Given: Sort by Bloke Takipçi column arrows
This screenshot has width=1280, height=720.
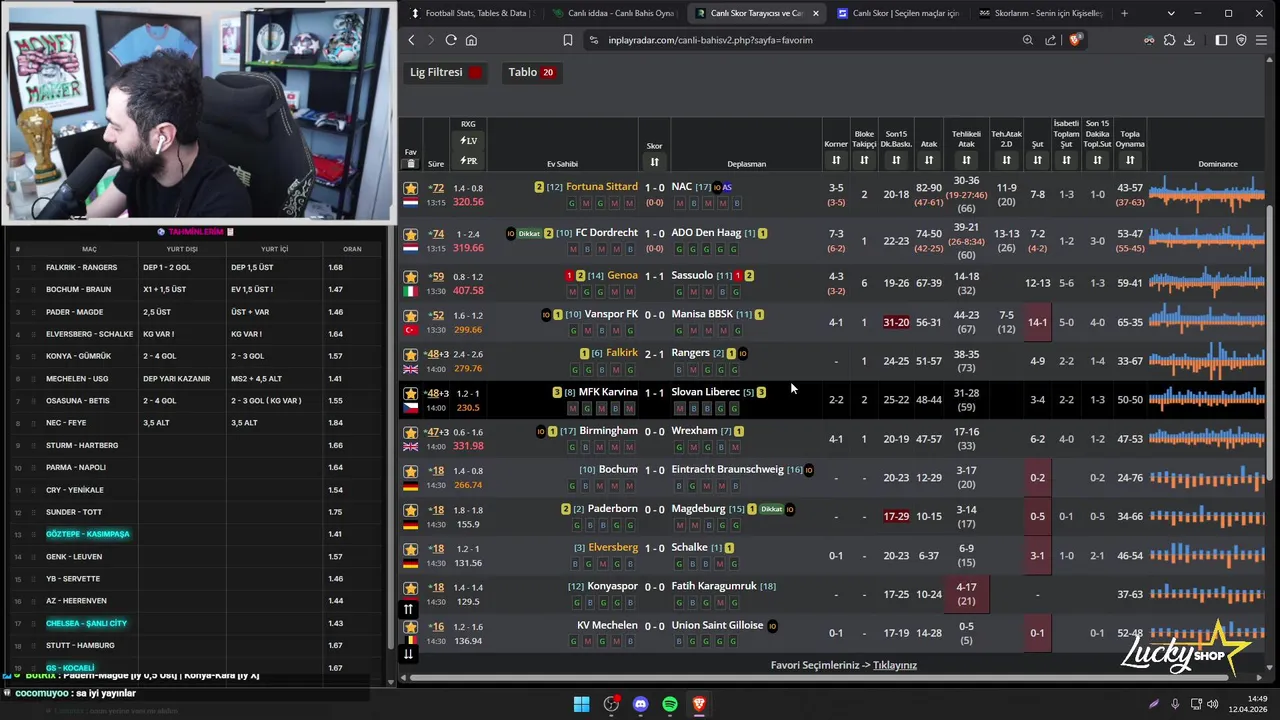Looking at the screenshot, I should (x=864, y=160).
